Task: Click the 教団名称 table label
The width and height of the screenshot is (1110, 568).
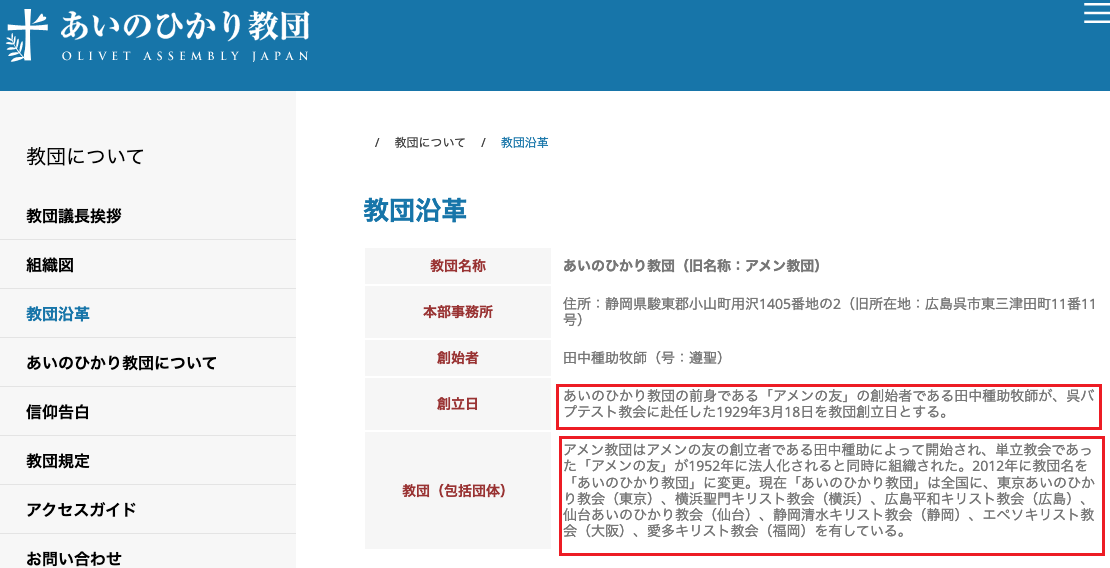Action: click(x=457, y=266)
